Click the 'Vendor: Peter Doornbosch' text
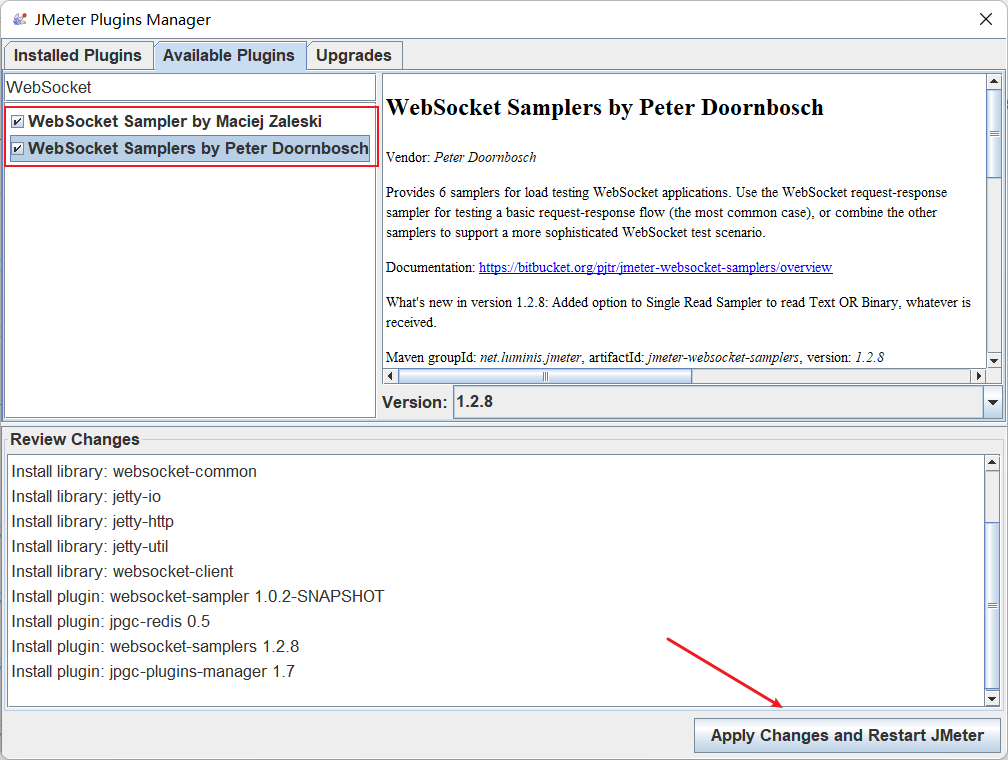The image size is (1008, 760). (x=461, y=158)
